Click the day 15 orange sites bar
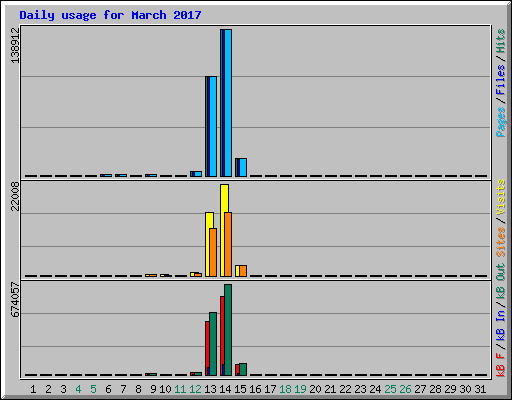The width and height of the screenshot is (512, 400). [x=243, y=271]
